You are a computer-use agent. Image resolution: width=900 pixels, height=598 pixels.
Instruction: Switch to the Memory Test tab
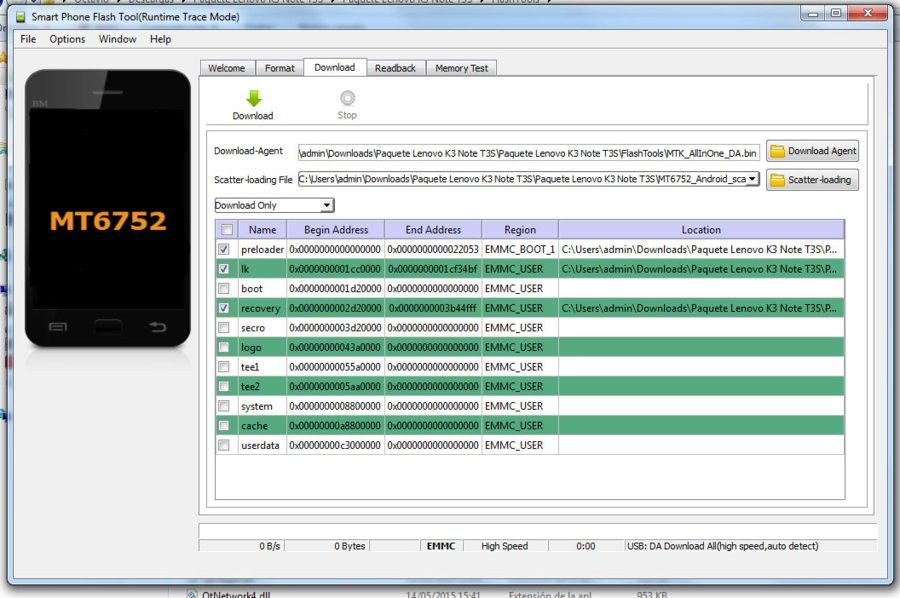[x=461, y=68]
